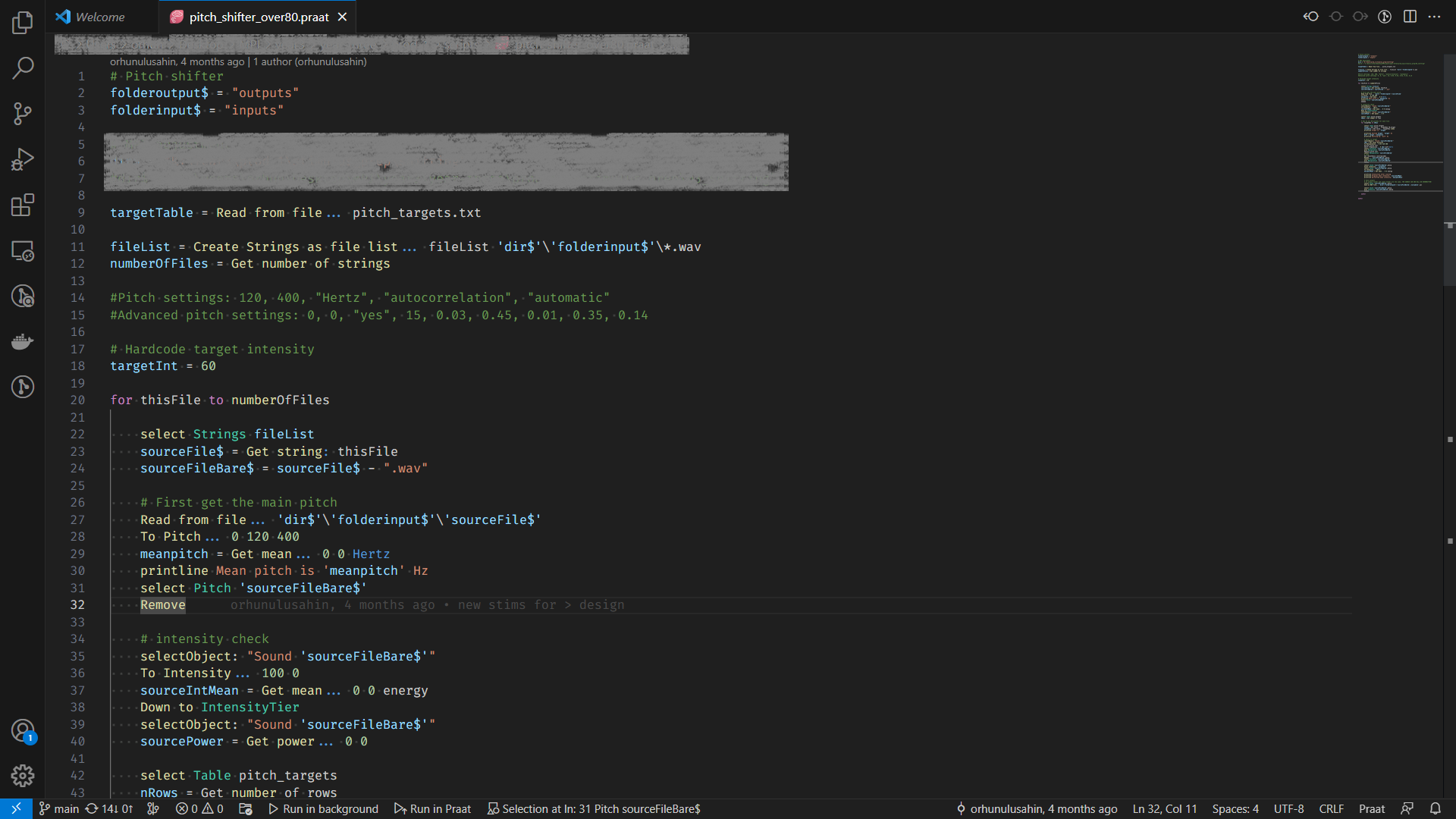Change Praat language mode in status bar

tap(1371, 809)
